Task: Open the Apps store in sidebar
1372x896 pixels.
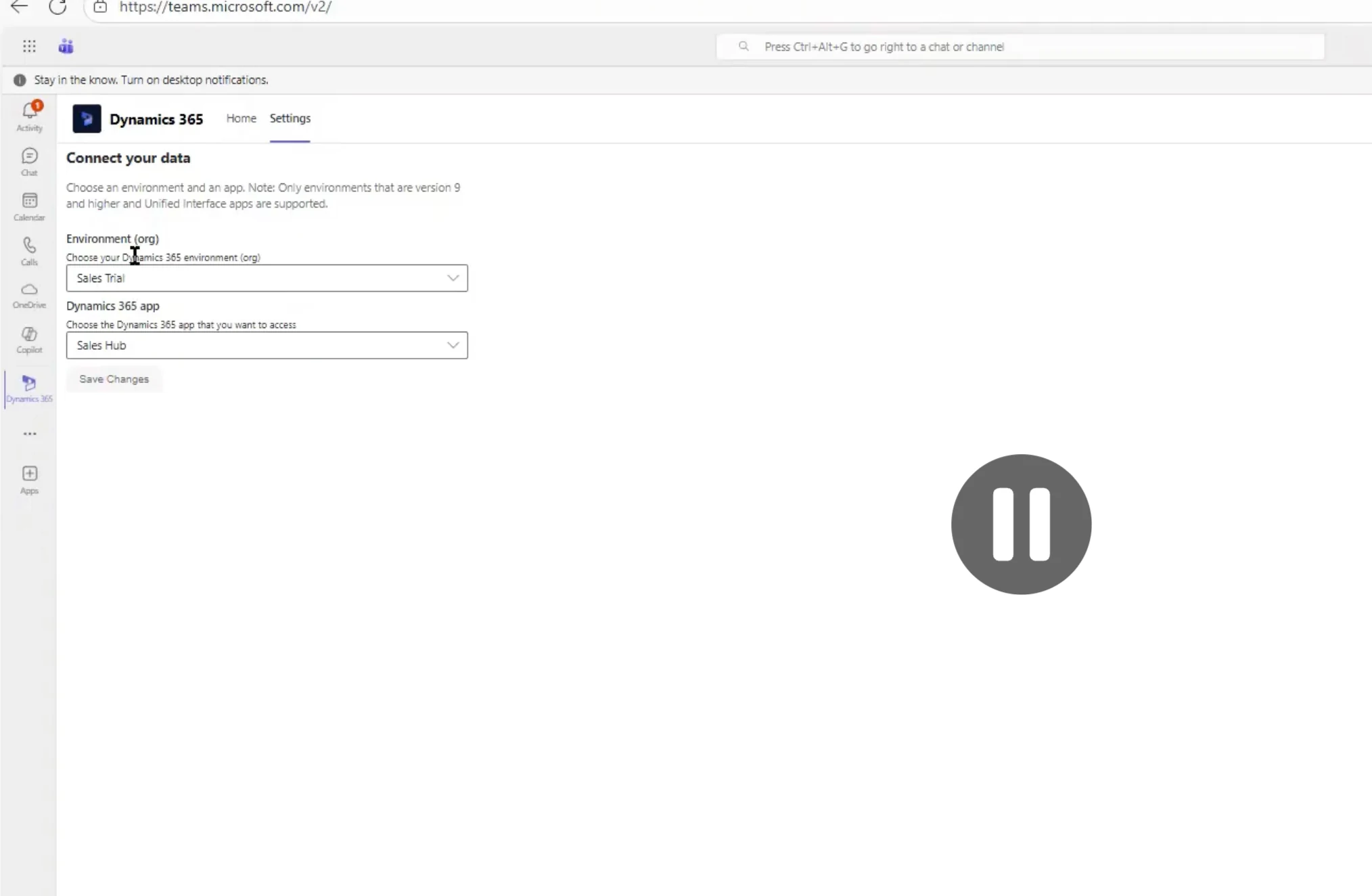Action: 29,480
